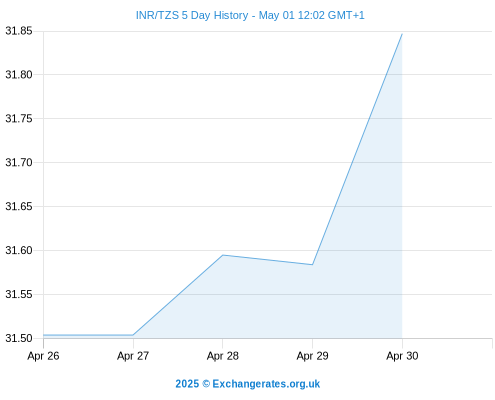Click the Exchangerates.org.uk copyright link

(x=248, y=384)
